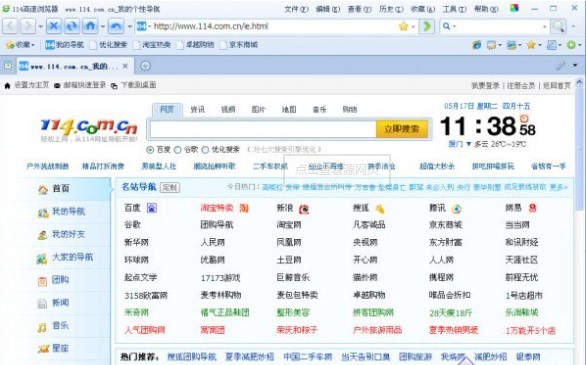586x365 pixels.
Task: Open dropdown arrow beside address bar star
Action: pos(413,27)
